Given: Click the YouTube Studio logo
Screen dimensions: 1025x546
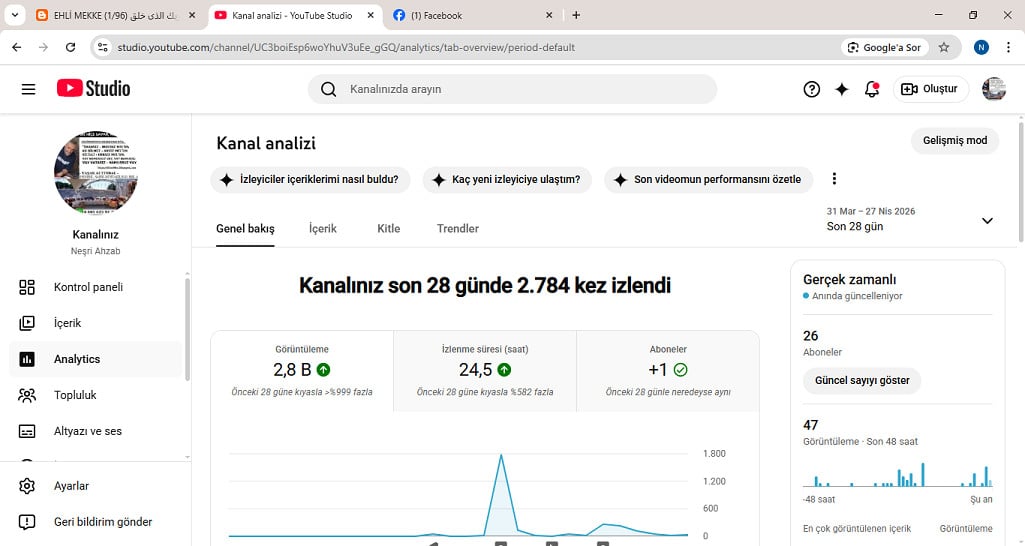Looking at the screenshot, I should [93, 88].
